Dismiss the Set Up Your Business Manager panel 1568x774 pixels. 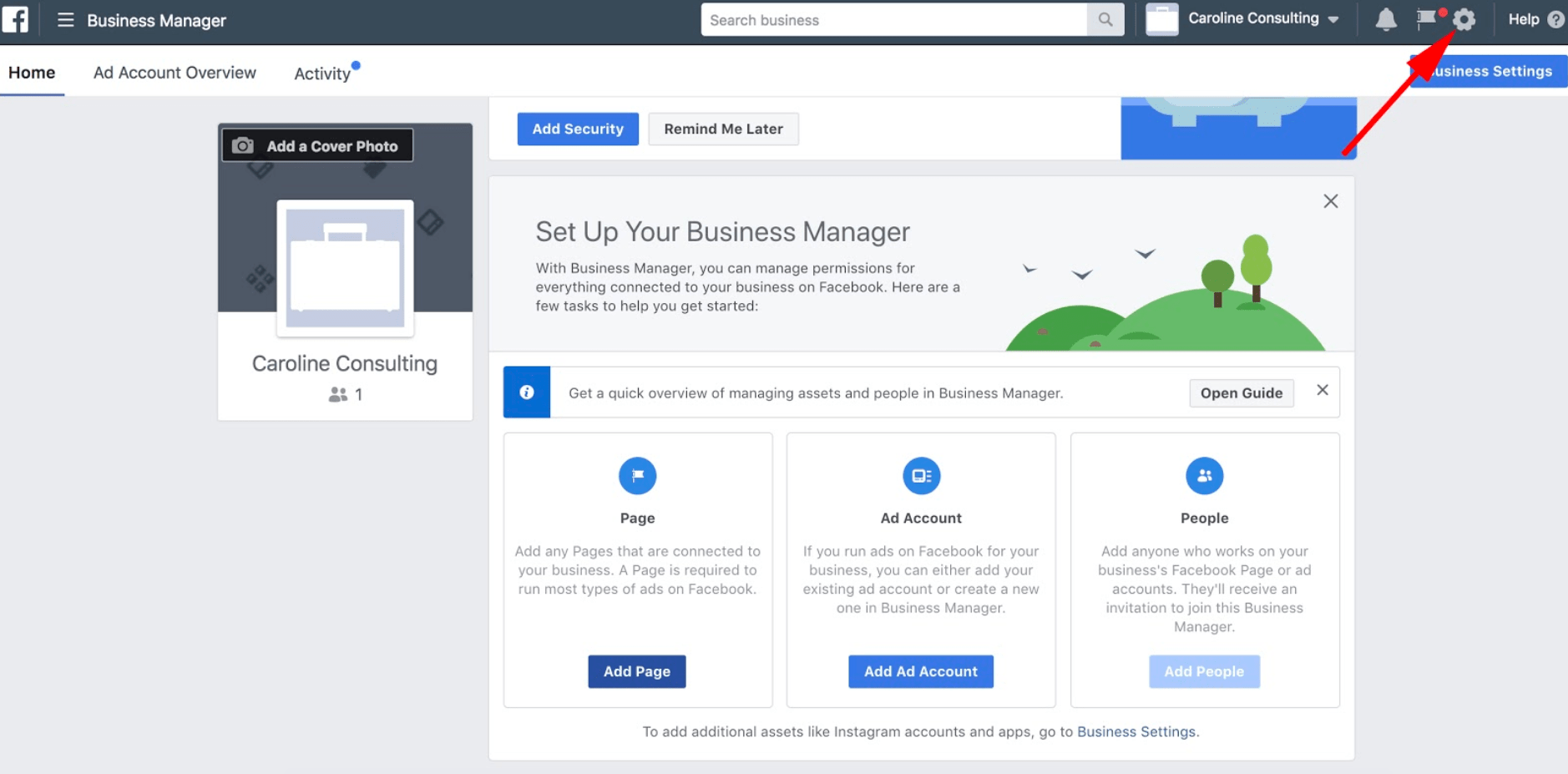coord(1330,201)
